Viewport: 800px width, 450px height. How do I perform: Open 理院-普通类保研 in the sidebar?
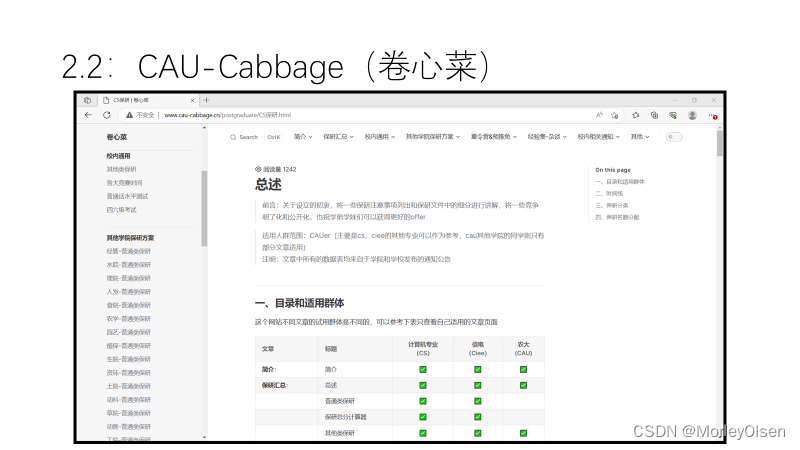[x=129, y=279]
